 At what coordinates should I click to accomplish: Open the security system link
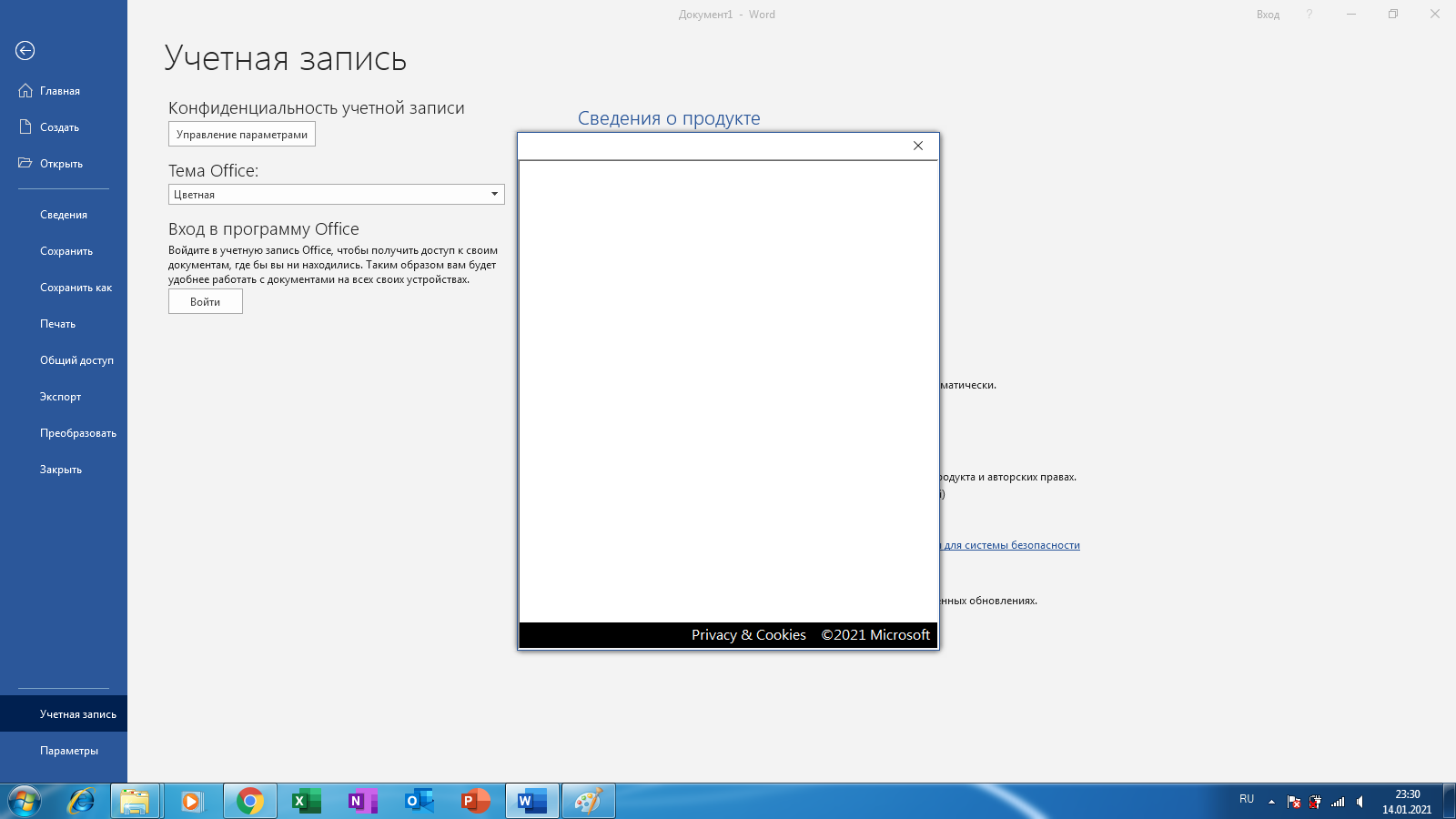pos(1009,545)
